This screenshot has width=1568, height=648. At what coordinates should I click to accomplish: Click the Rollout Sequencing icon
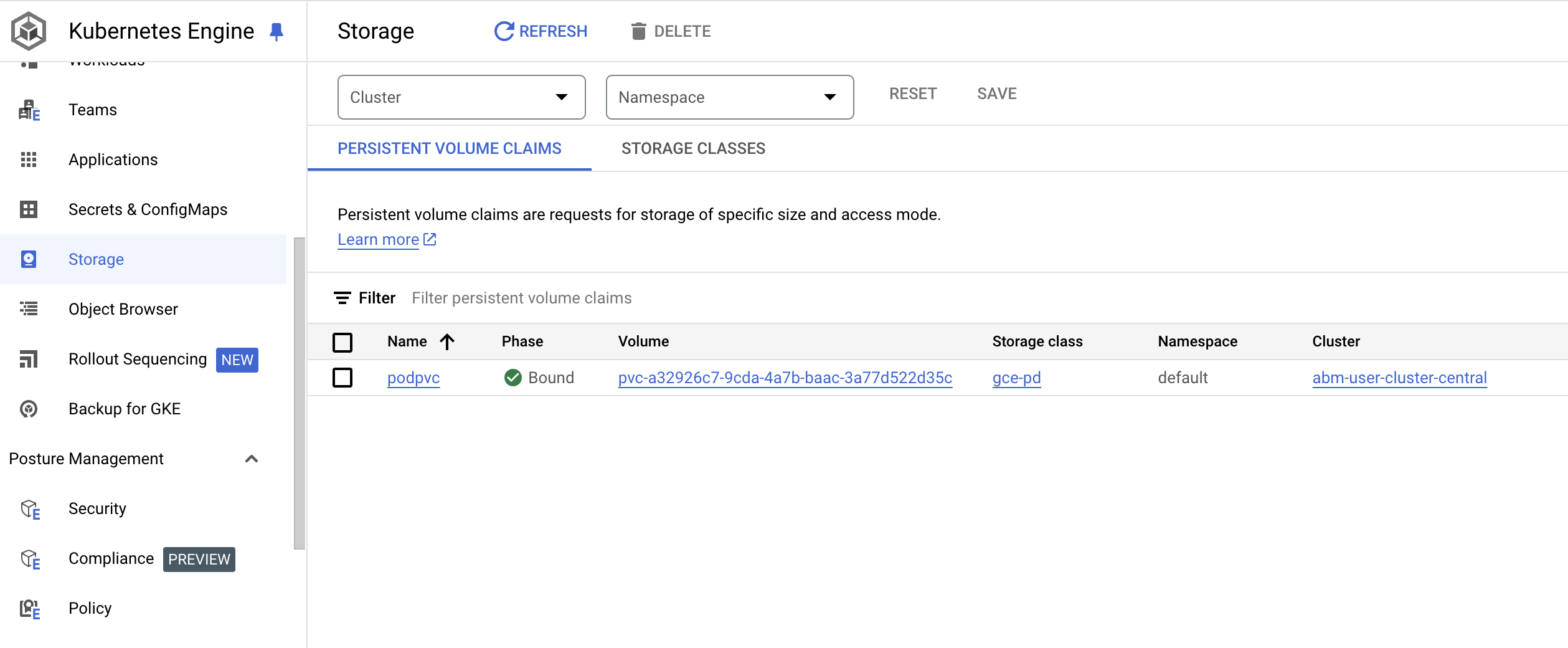click(29, 359)
